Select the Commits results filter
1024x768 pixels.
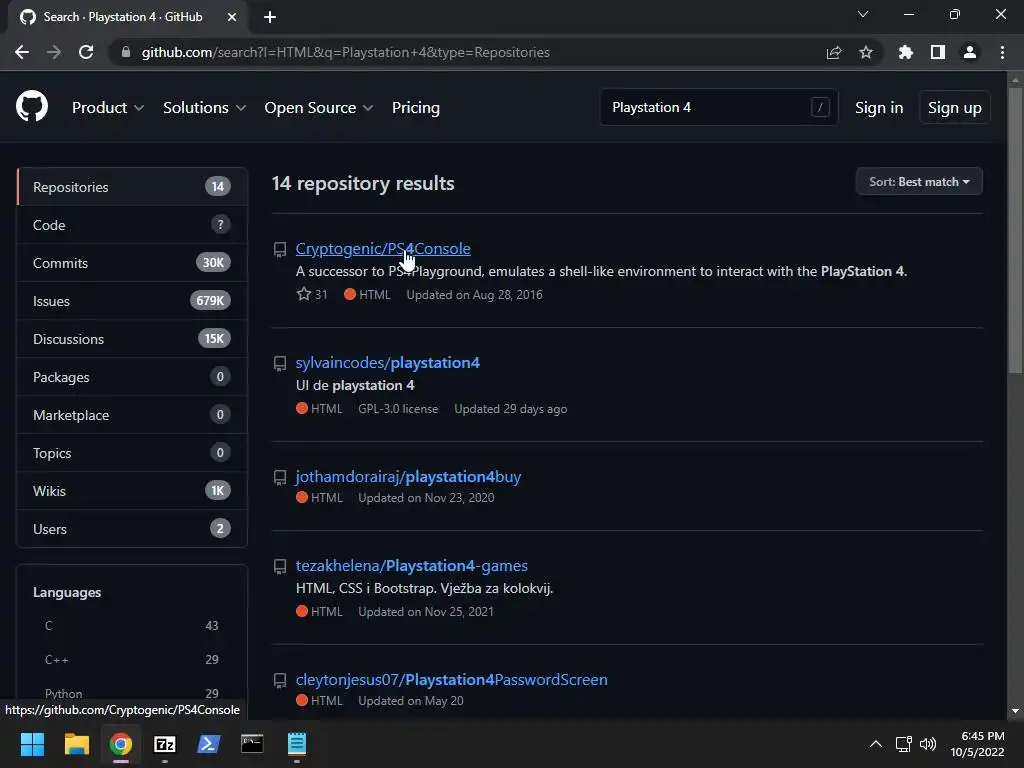pyautogui.click(x=132, y=263)
